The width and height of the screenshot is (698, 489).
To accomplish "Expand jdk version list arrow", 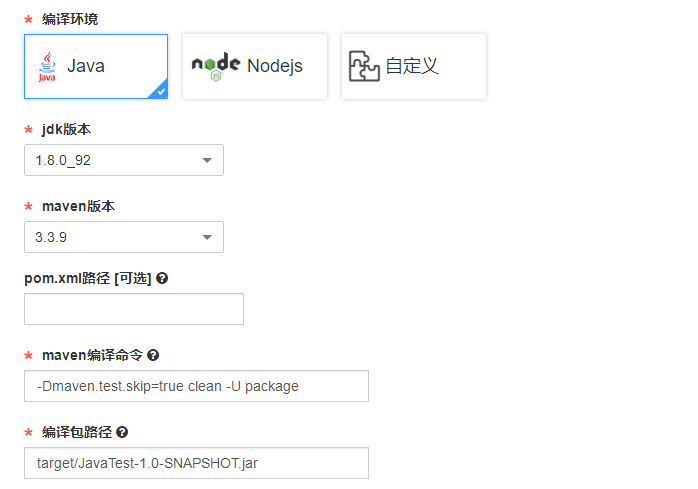I will pyautogui.click(x=207, y=160).
